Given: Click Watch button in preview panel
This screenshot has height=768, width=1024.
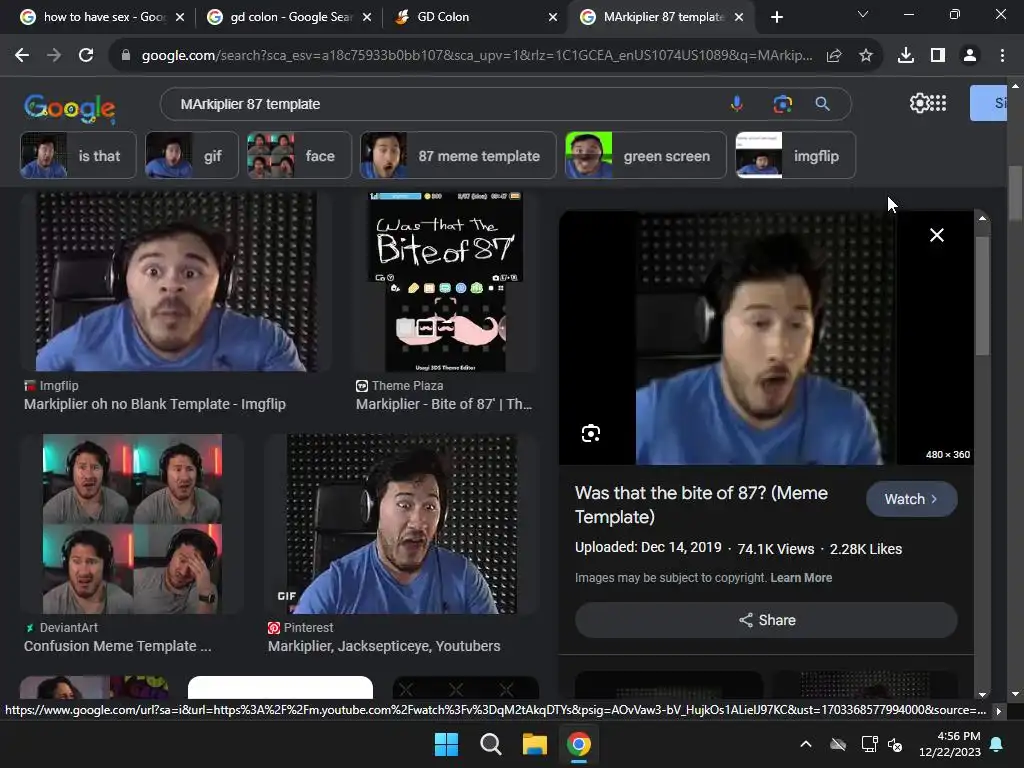Looking at the screenshot, I should (912, 499).
